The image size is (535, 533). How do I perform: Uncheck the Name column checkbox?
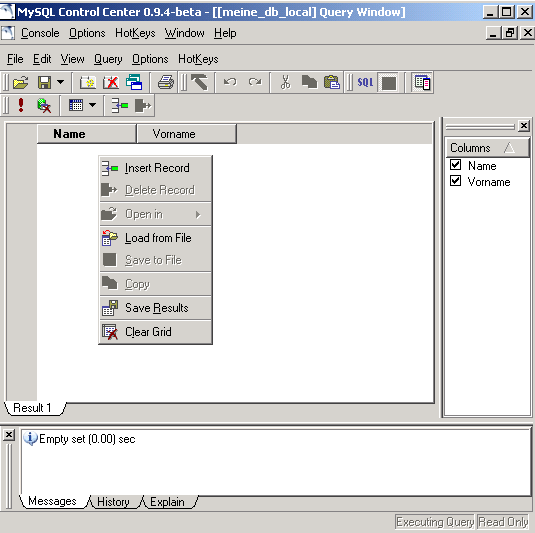[455, 165]
